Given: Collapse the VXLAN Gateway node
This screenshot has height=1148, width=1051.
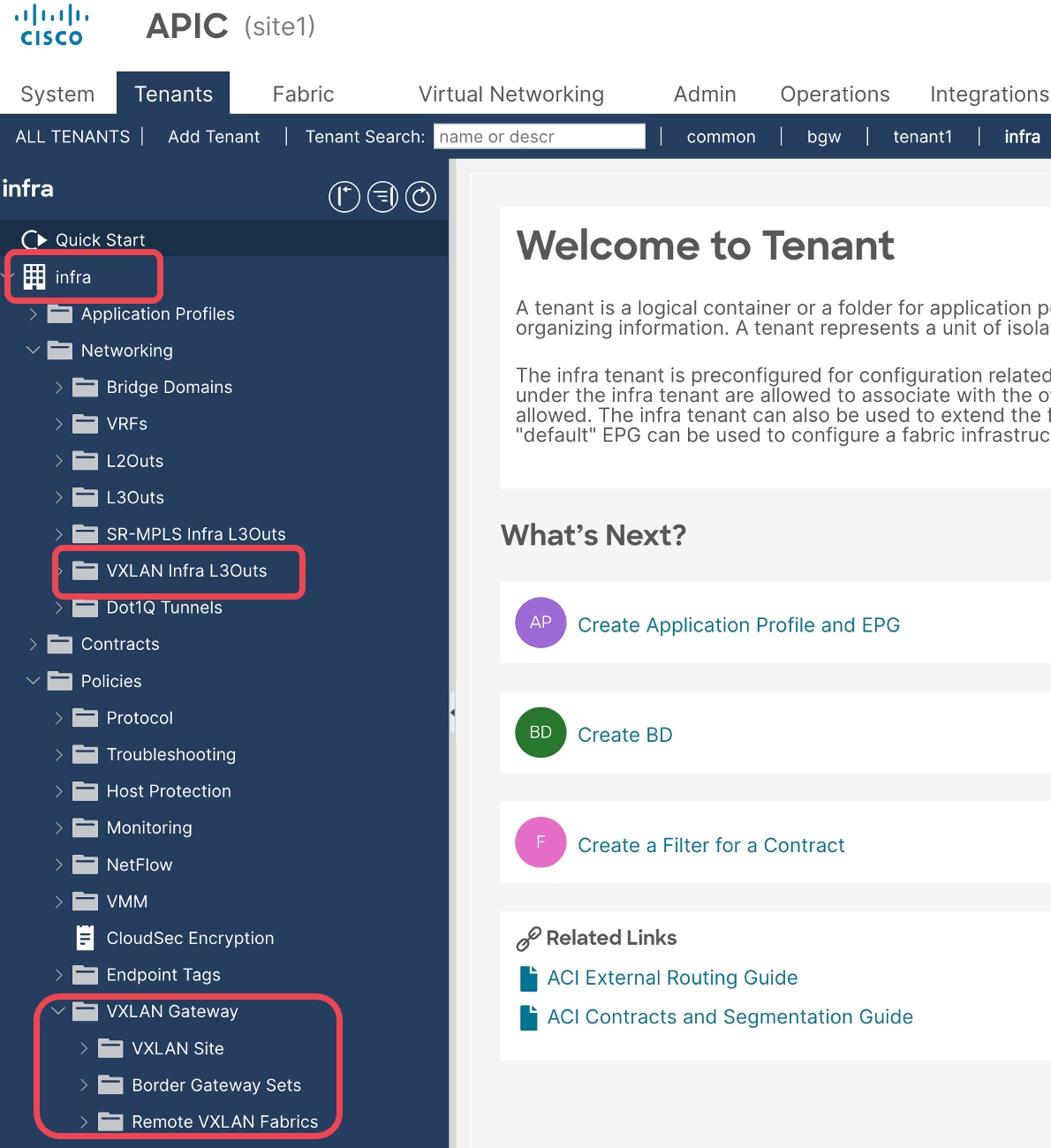Looking at the screenshot, I should click(x=59, y=1011).
